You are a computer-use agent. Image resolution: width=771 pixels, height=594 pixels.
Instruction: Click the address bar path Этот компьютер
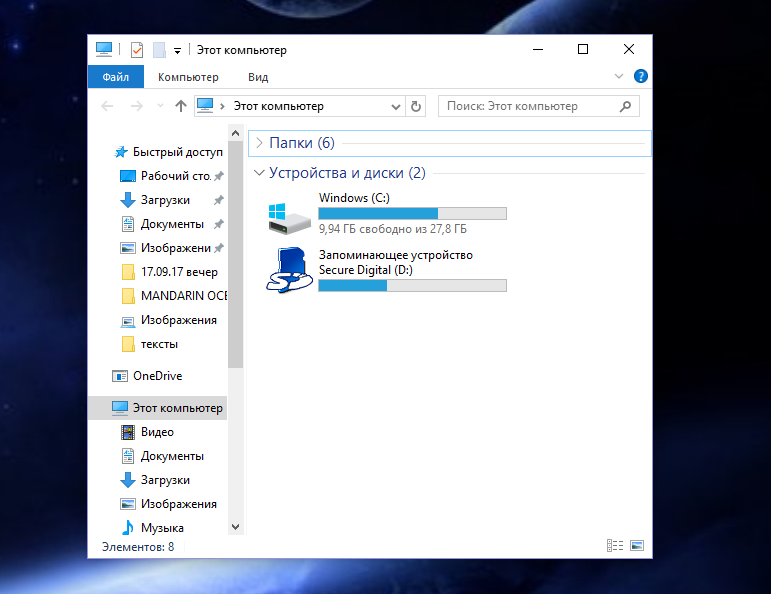pyautogui.click(x=278, y=106)
